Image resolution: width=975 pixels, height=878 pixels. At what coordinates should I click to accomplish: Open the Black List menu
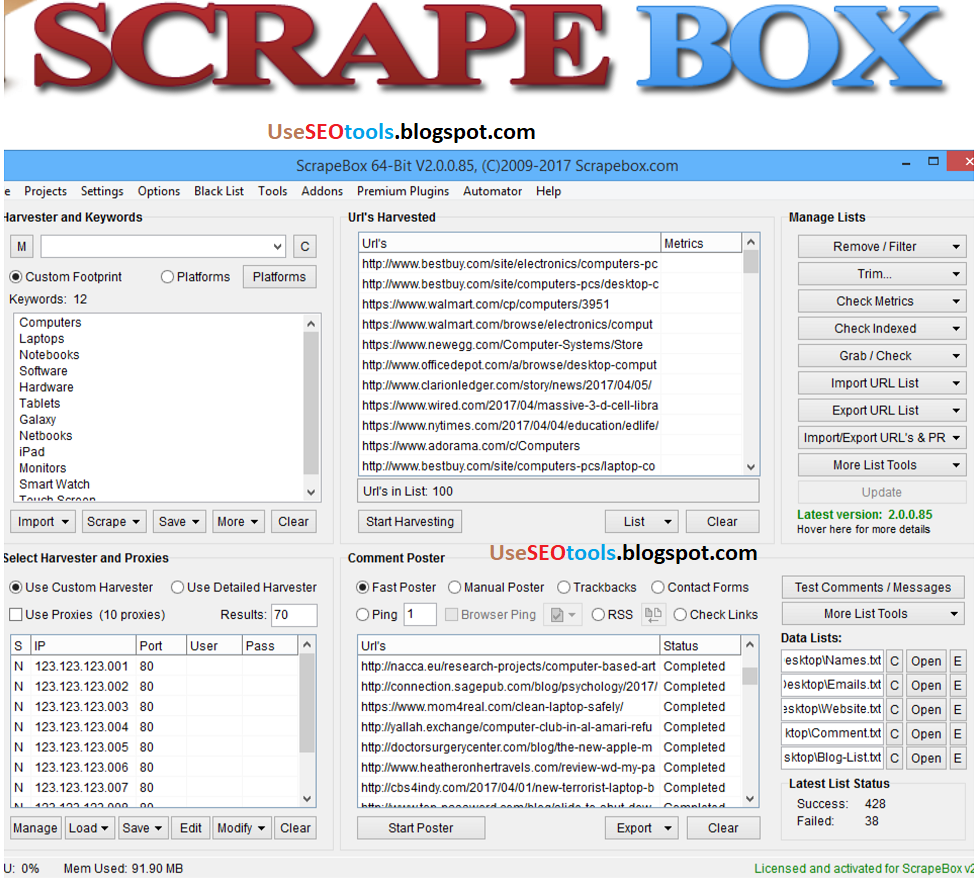click(x=219, y=191)
